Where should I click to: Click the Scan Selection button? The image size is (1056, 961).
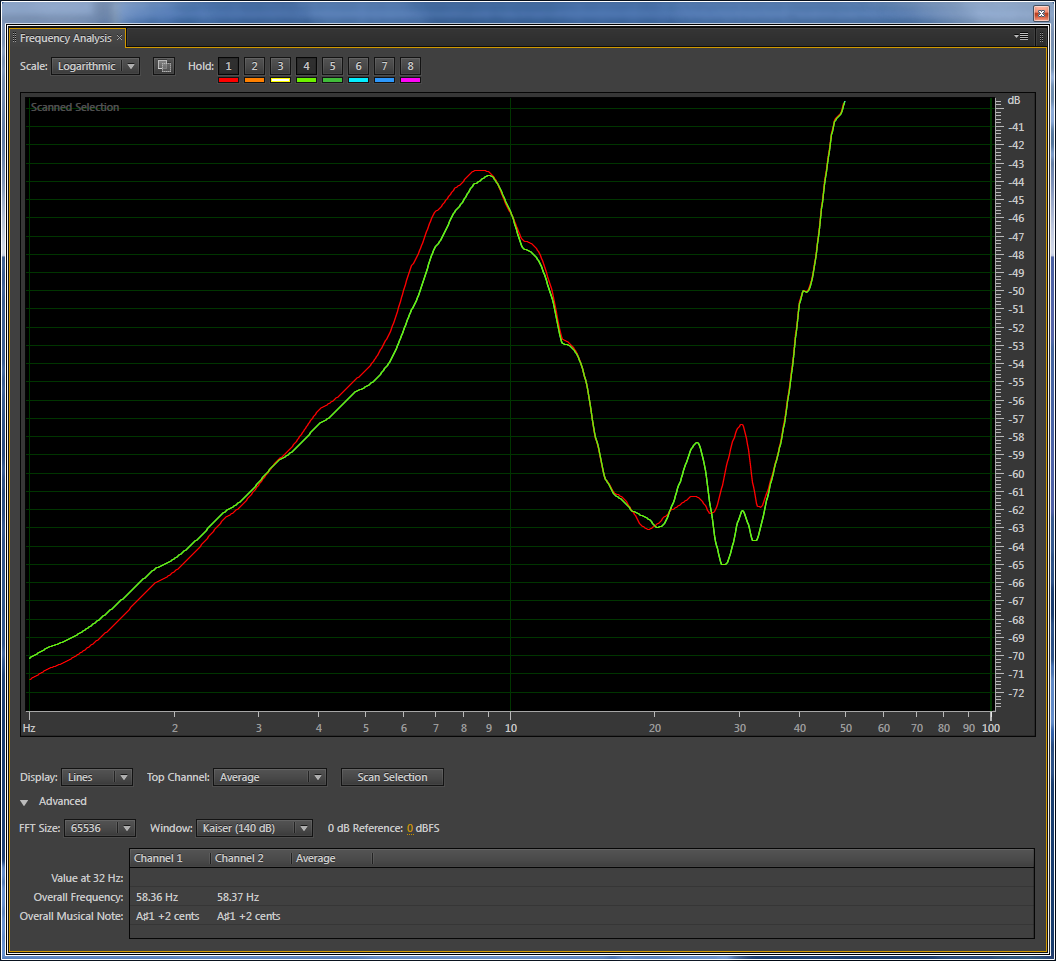click(x=392, y=777)
